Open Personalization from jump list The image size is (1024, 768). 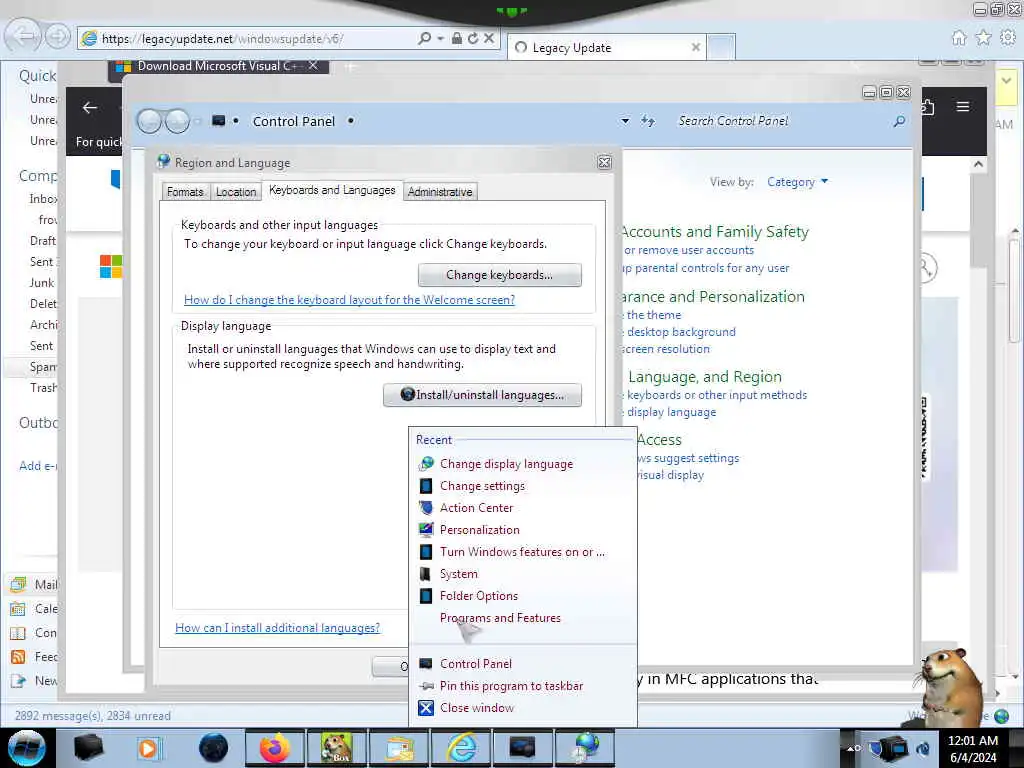point(479,530)
